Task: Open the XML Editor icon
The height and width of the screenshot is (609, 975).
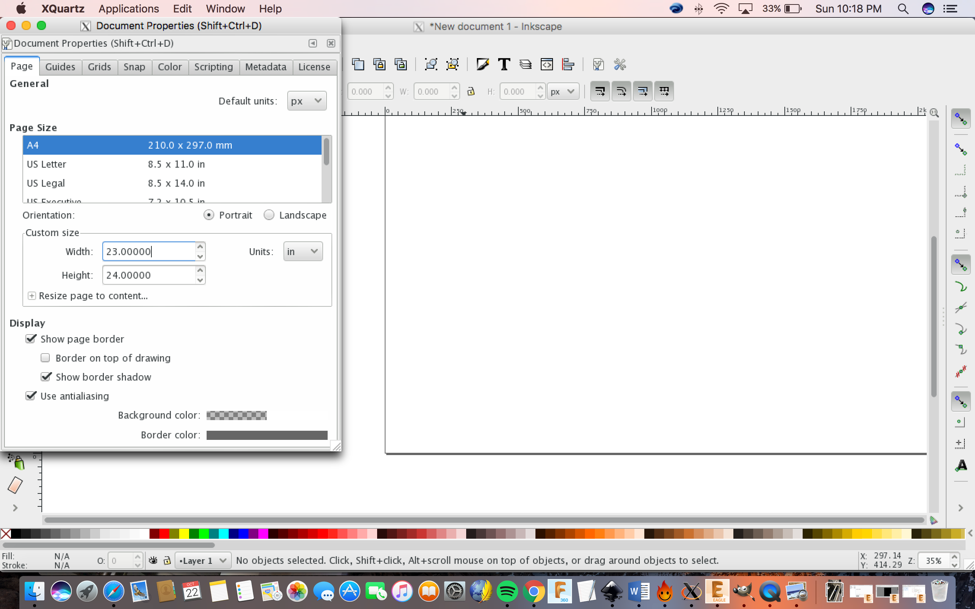Action: [x=547, y=64]
